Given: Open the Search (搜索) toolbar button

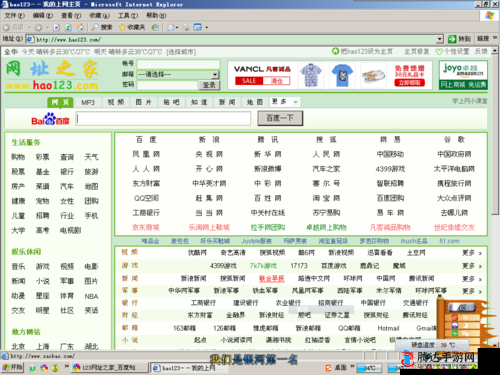Looking at the screenshot, I should click(102, 27).
